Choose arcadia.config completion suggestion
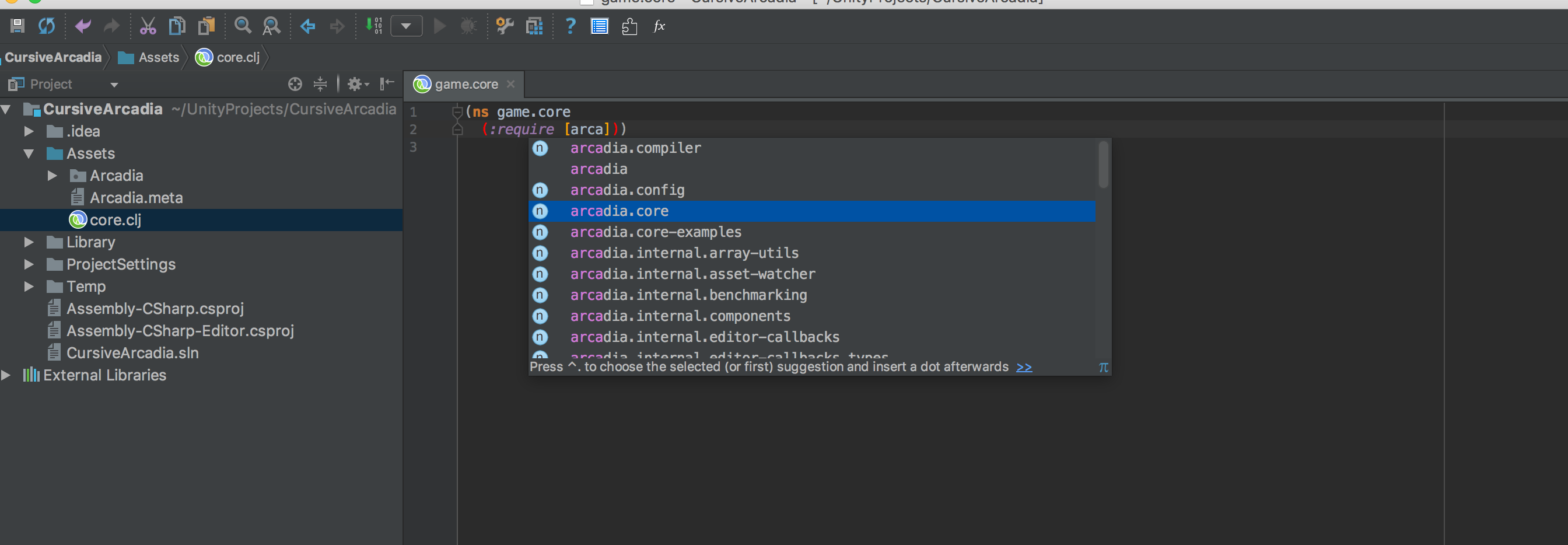 click(812, 190)
